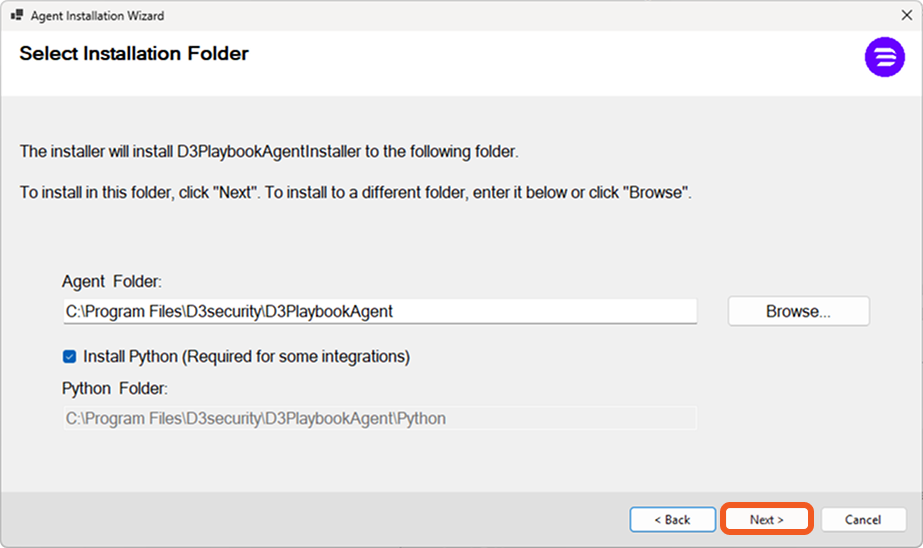
Task: Uncheck the Install Python checkbox
Action: click(x=69, y=356)
